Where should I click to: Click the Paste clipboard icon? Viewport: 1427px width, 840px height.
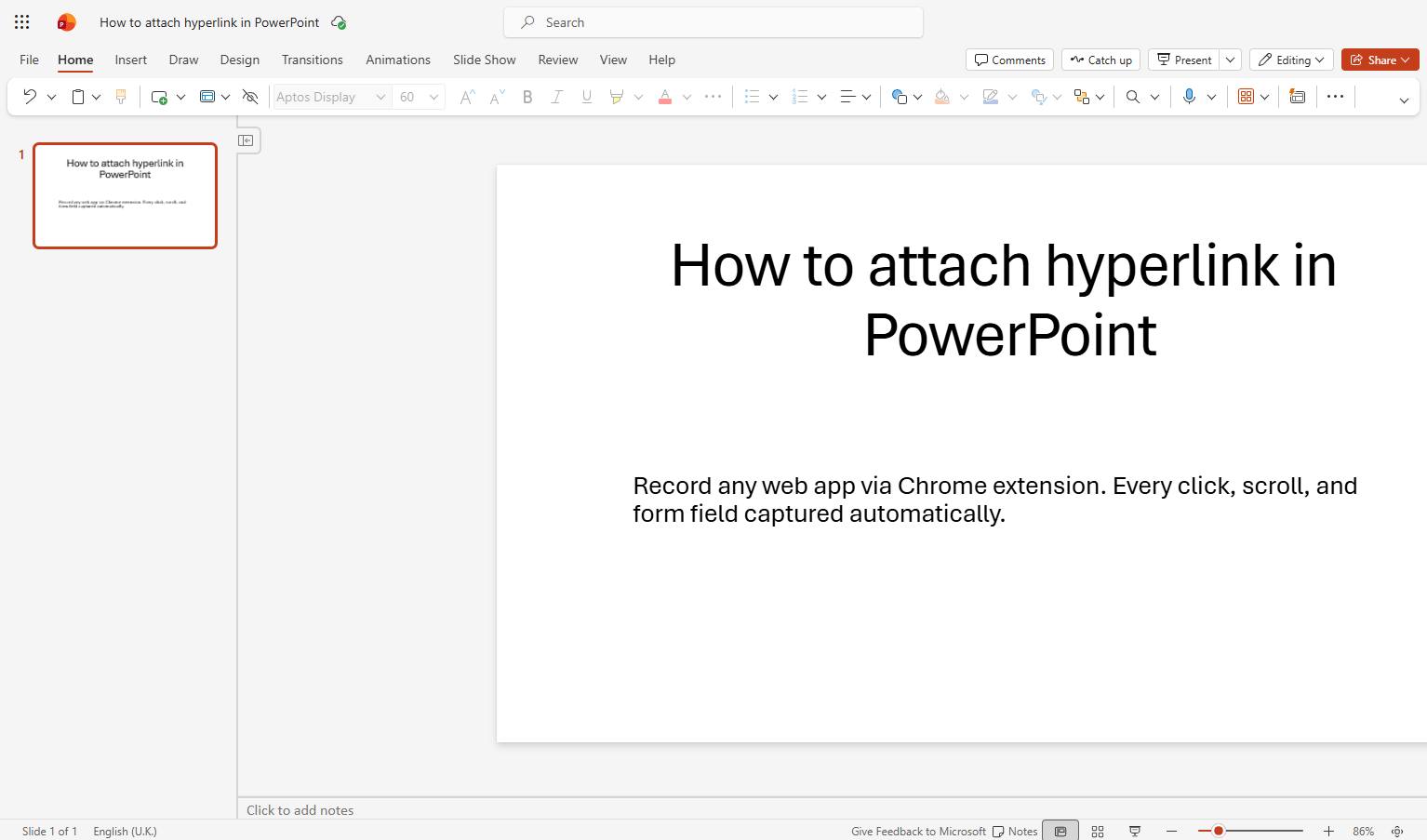[78, 97]
